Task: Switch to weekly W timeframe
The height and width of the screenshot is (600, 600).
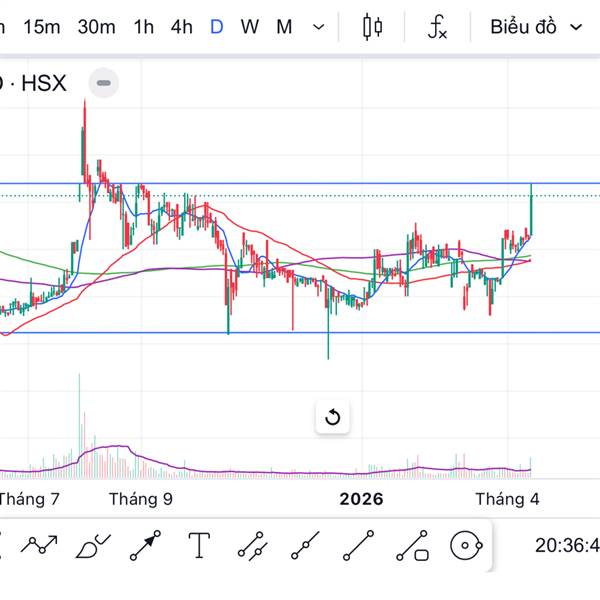Action: pyautogui.click(x=250, y=27)
